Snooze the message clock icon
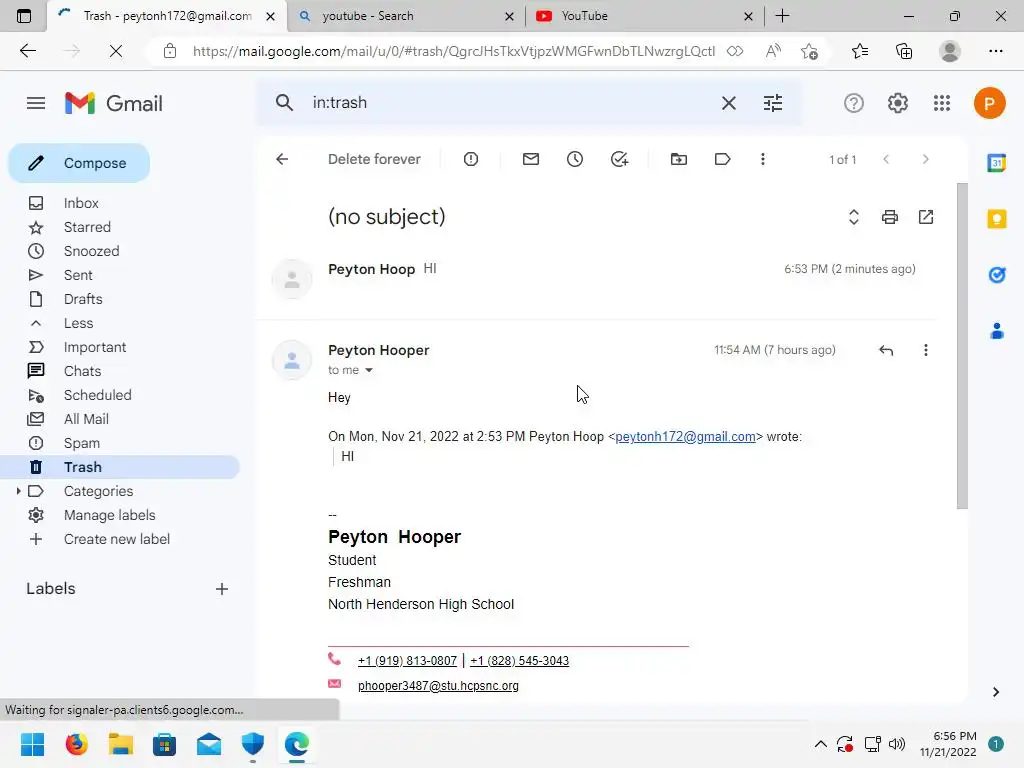The width and height of the screenshot is (1024, 768). [x=575, y=159]
